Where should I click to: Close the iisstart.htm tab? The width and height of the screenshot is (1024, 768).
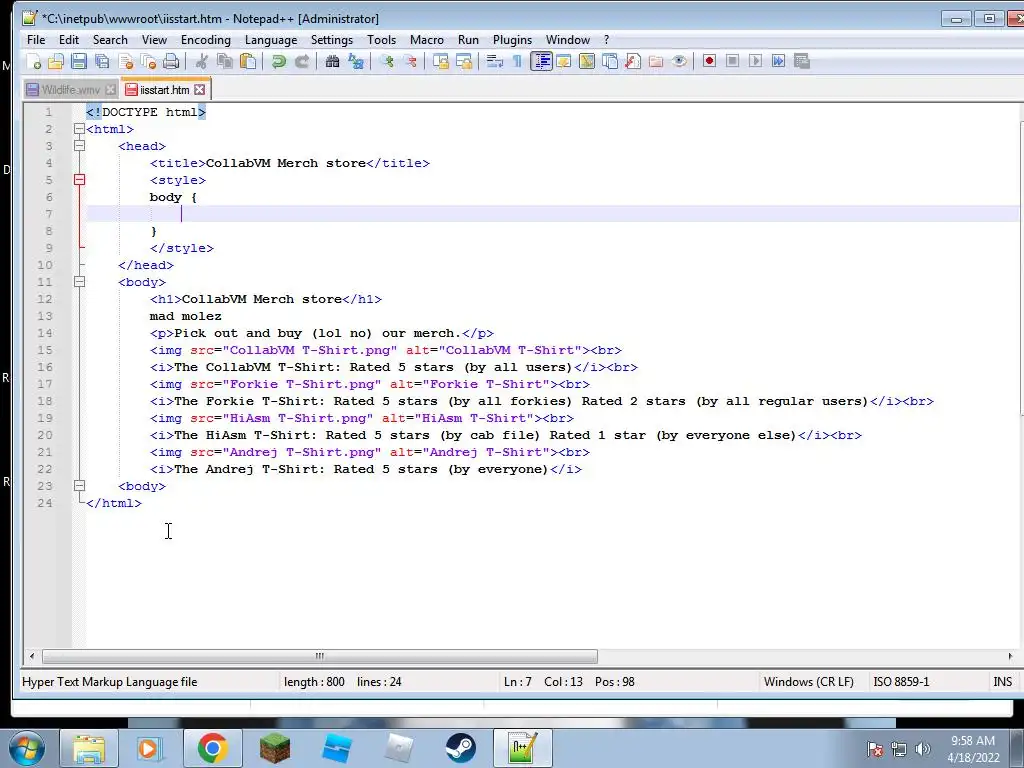pos(199,89)
